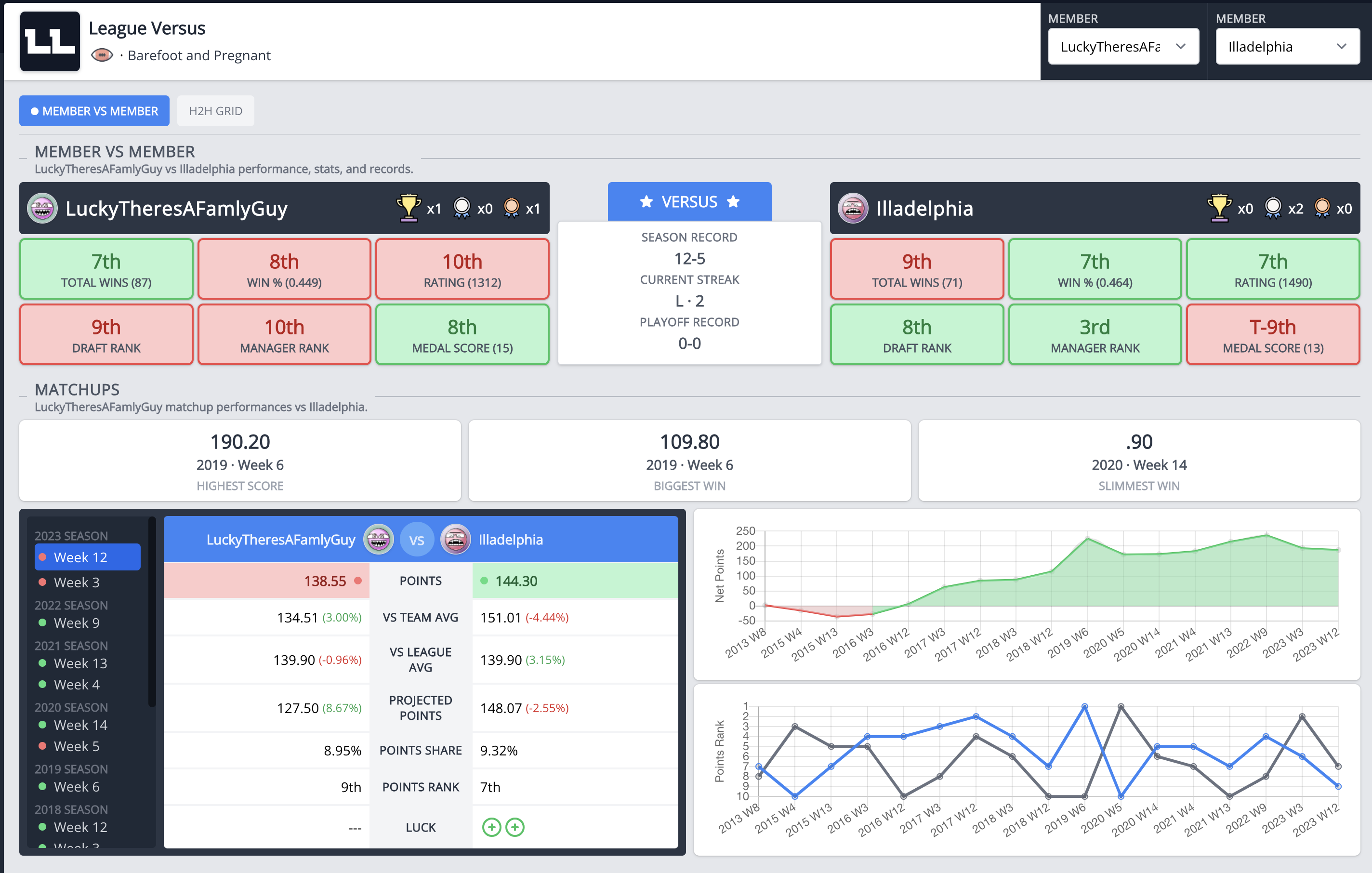Select 2020 Season Week 5 matchup
Viewport: 1372px width, 873px height.
click(88, 745)
